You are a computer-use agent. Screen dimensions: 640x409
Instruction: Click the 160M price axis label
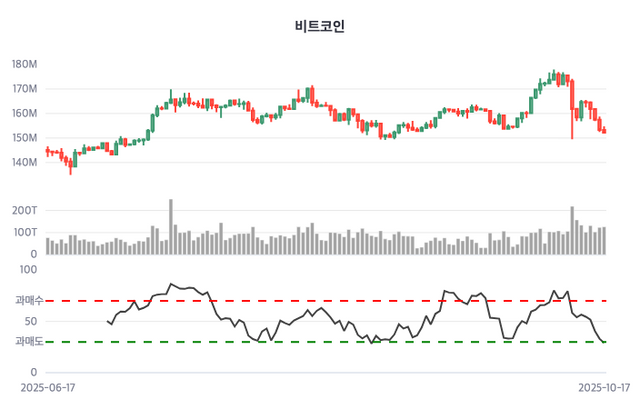point(24,113)
